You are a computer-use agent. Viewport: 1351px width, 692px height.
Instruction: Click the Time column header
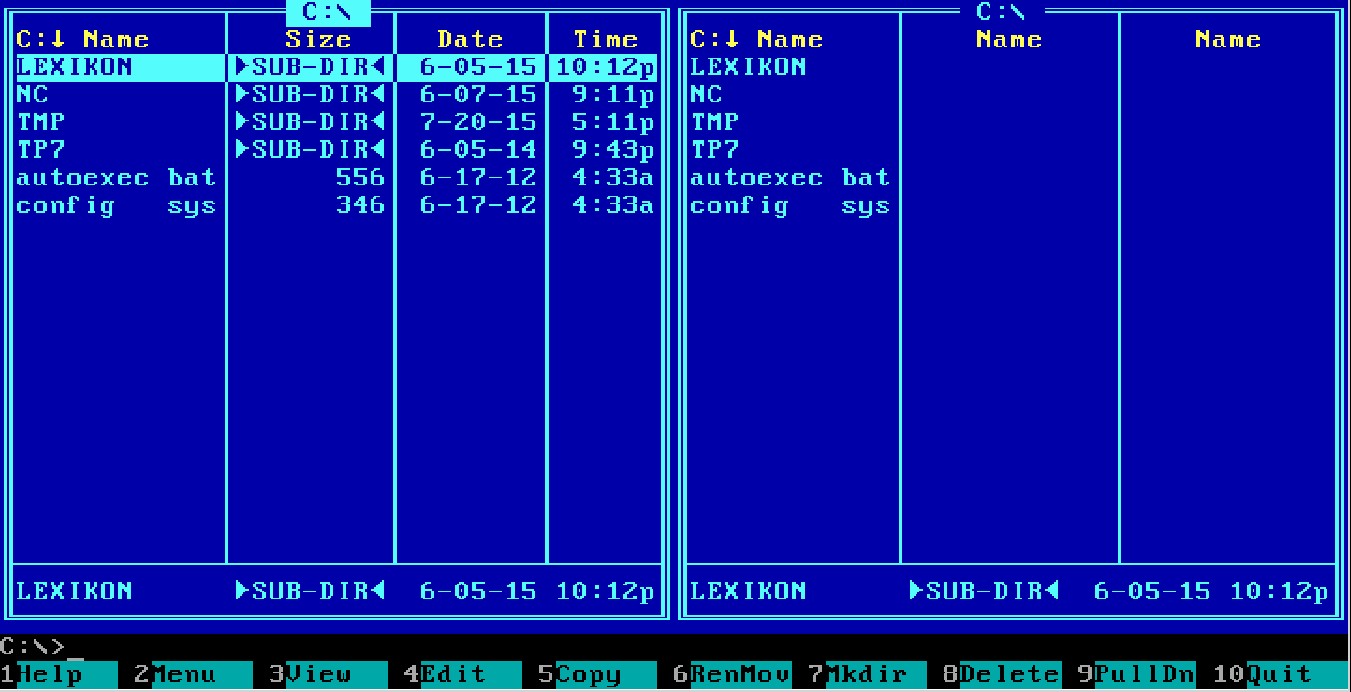605,39
